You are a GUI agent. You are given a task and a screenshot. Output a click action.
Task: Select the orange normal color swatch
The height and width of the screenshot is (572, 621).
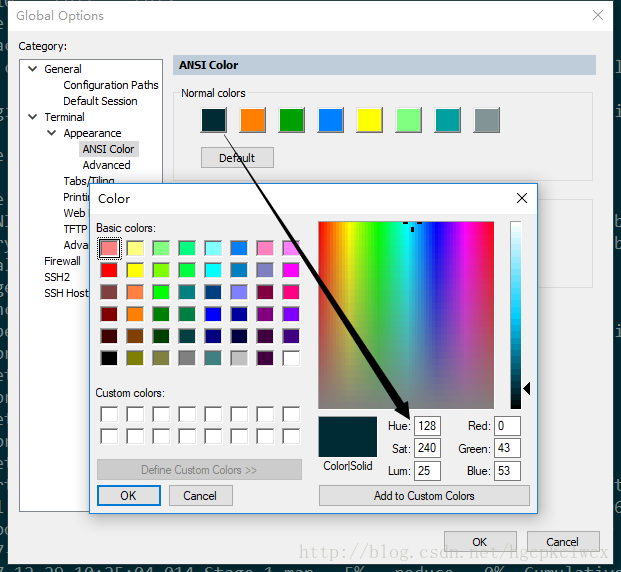point(252,120)
